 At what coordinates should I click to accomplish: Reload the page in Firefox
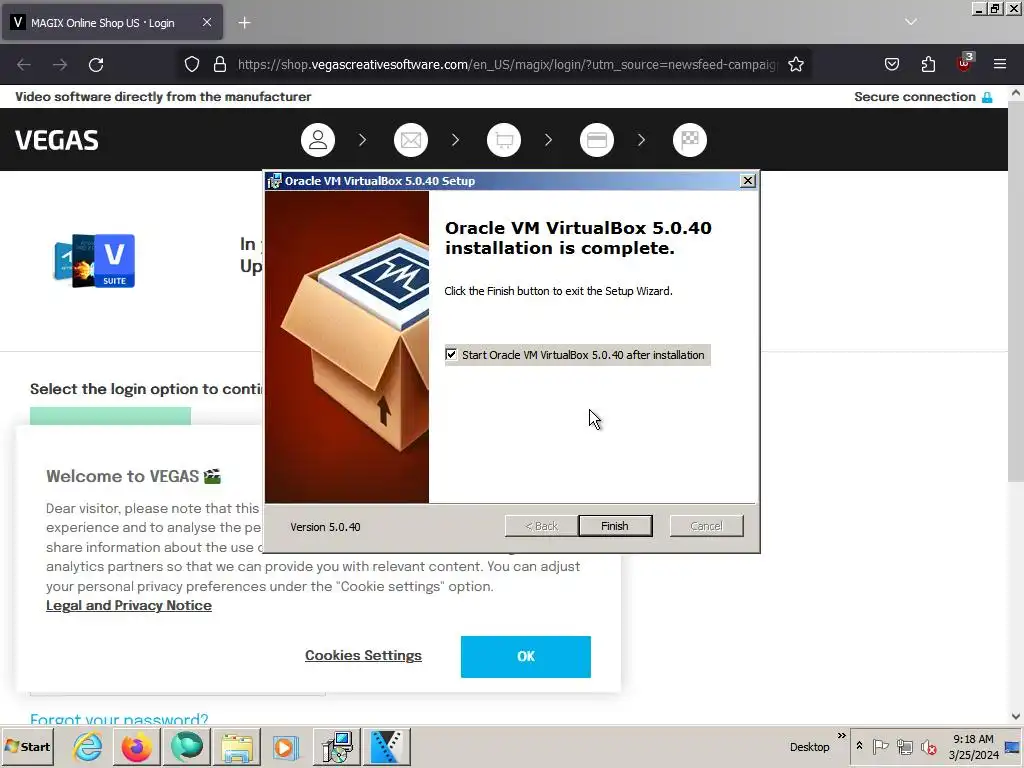(x=96, y=65)
